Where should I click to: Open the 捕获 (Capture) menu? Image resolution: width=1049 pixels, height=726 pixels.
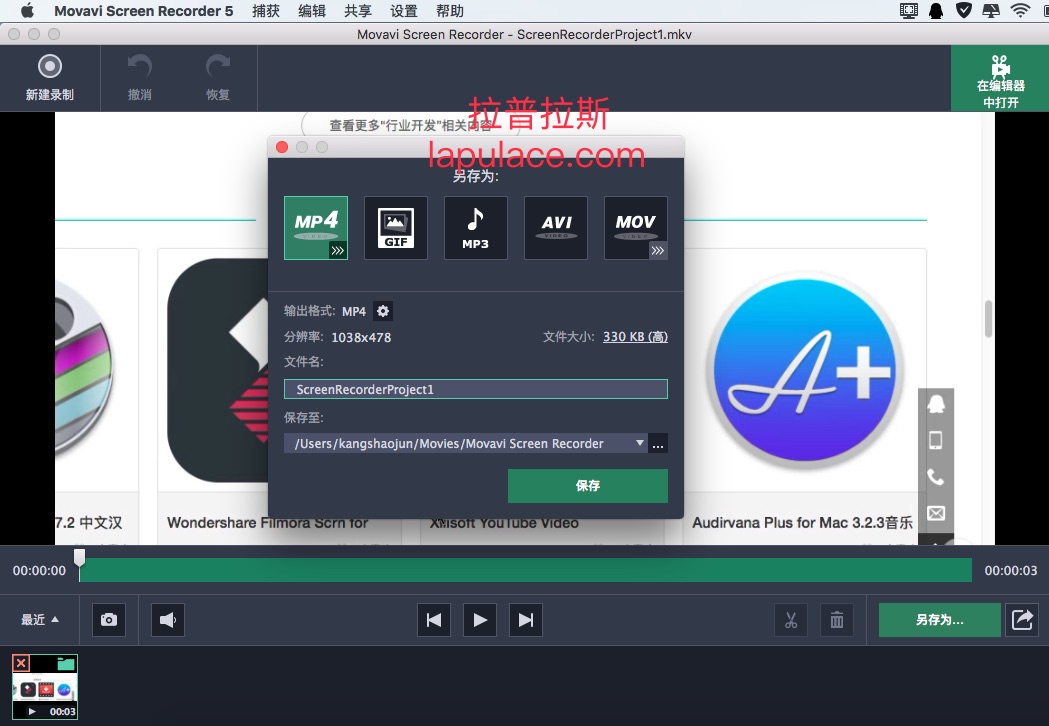[x=266, y=11]
